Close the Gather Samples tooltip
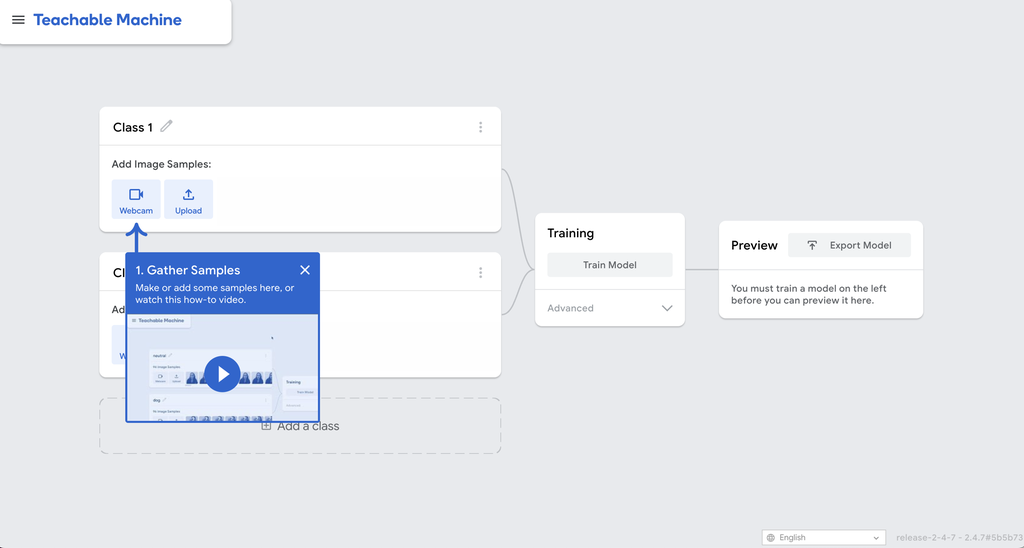 [305, 270]
